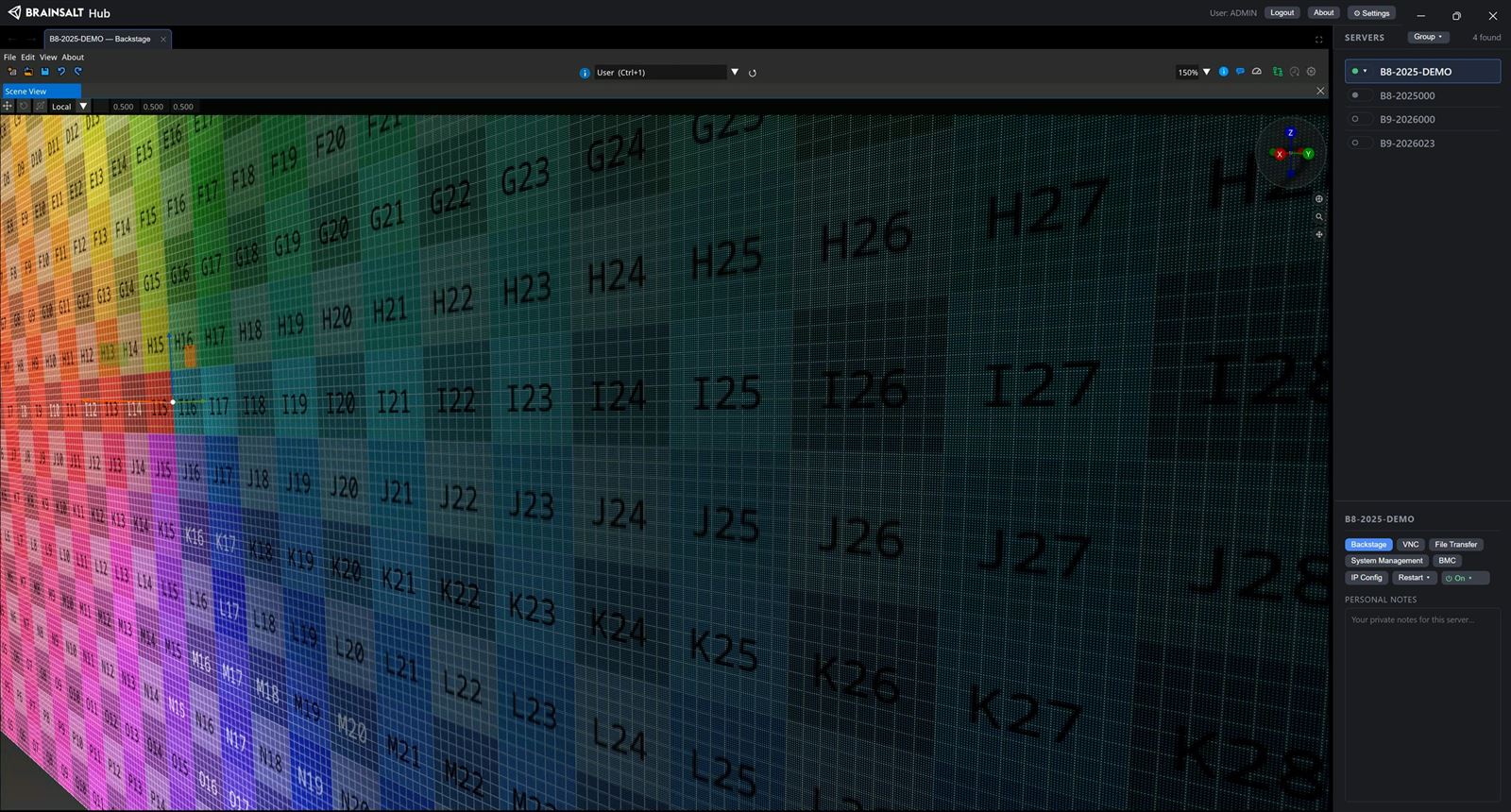Click the refresh icon next to User dropdown
1511x812 pixels.
[753, 73]
